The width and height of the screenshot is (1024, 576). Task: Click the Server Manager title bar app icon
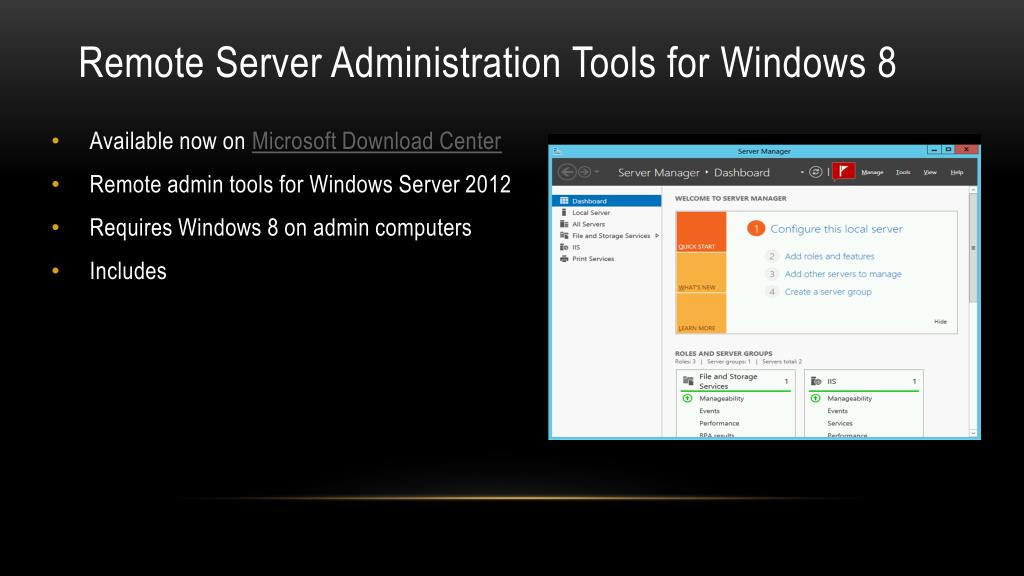click(557, 151)
